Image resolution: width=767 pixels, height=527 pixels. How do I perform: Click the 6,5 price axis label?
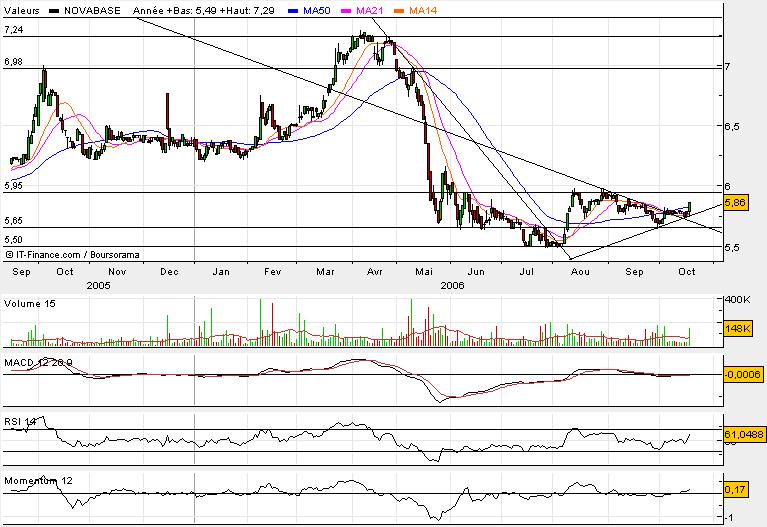(734, 126)
